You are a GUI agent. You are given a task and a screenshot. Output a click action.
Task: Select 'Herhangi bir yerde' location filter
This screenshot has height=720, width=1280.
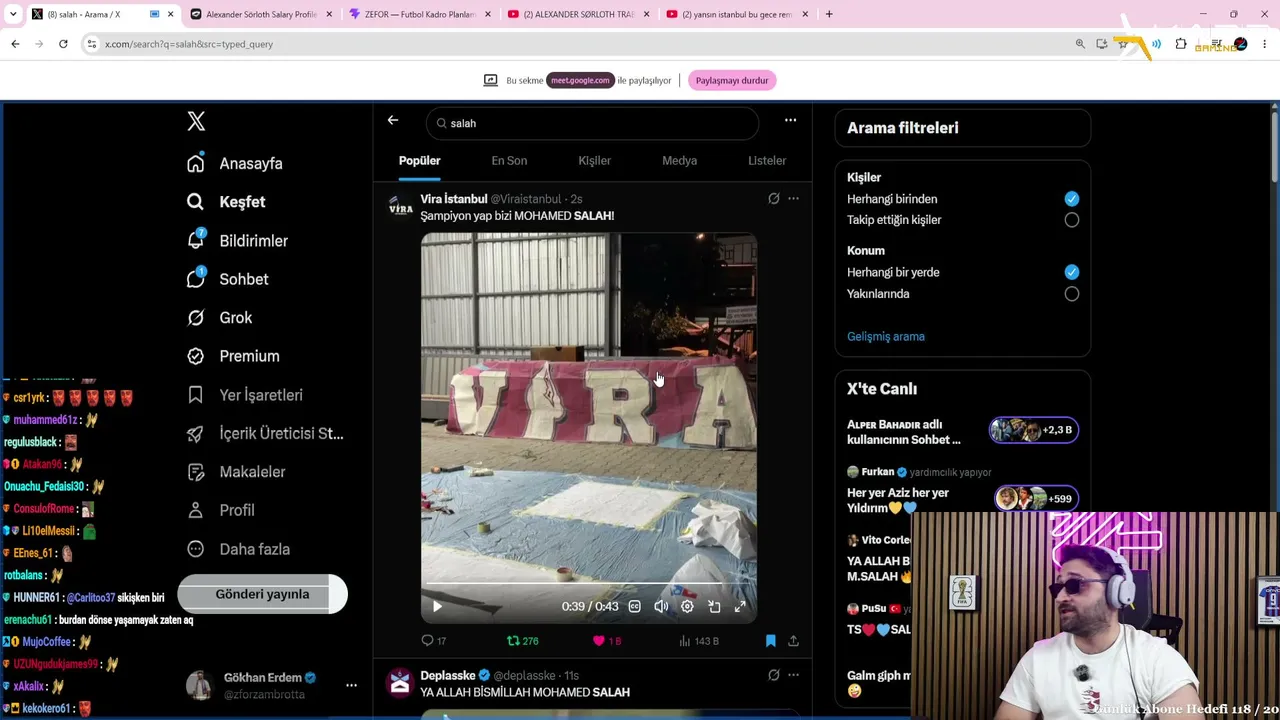(1071, 272)
